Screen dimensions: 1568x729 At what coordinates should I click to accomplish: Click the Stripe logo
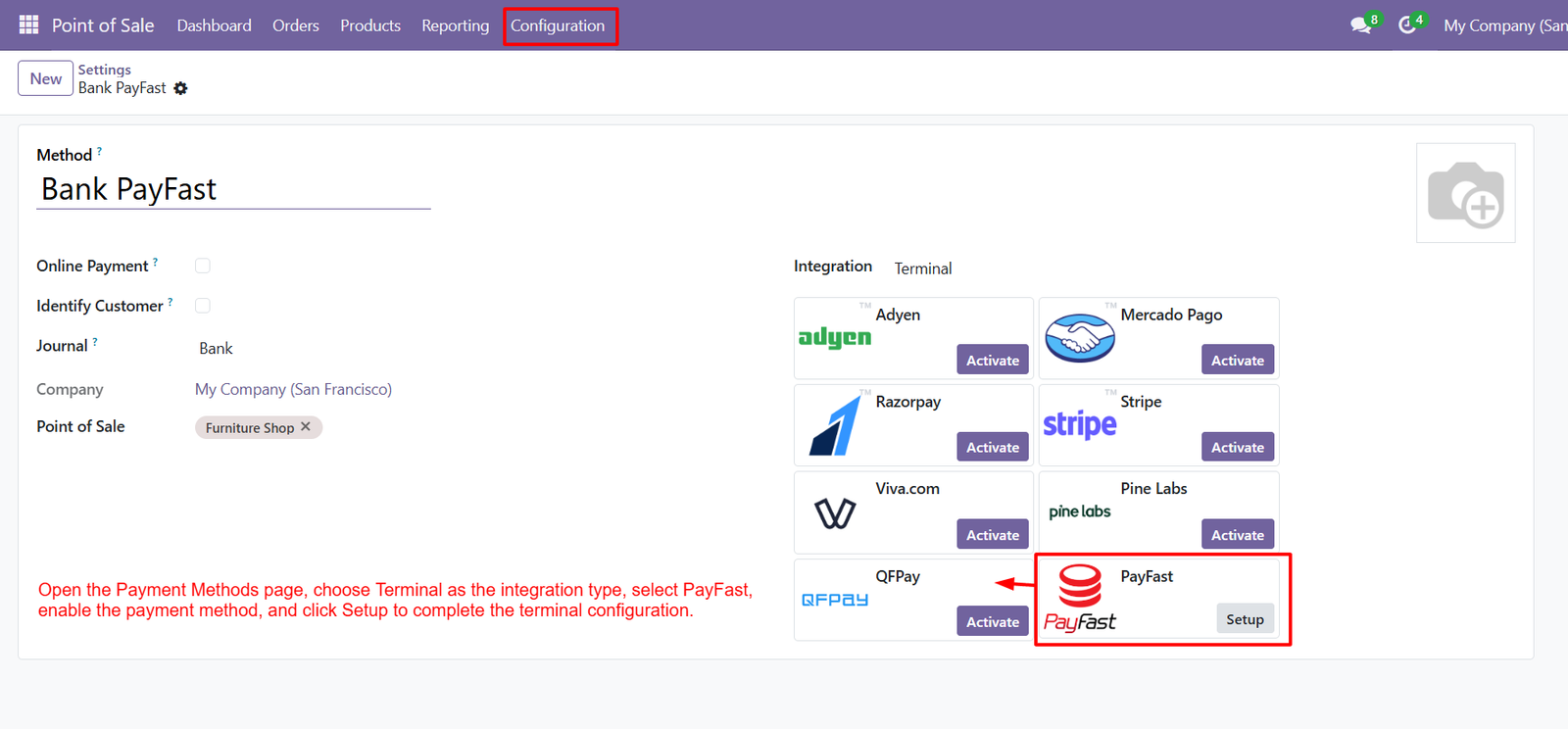[1080, 424]
